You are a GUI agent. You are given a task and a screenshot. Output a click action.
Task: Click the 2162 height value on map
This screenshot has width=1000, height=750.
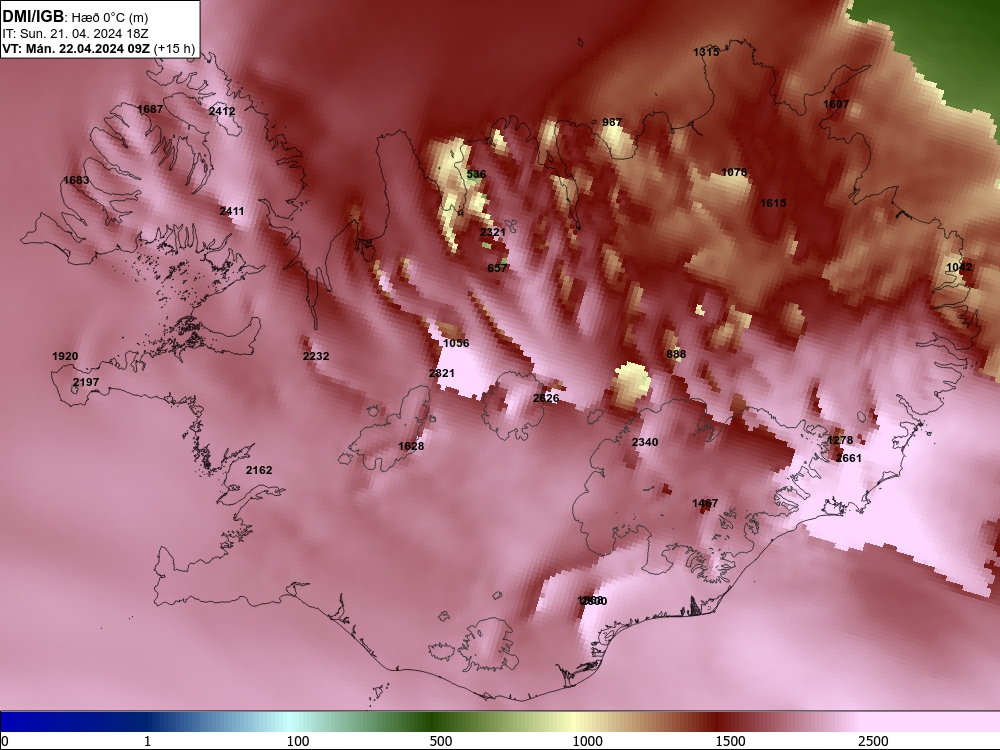(259, 471)
